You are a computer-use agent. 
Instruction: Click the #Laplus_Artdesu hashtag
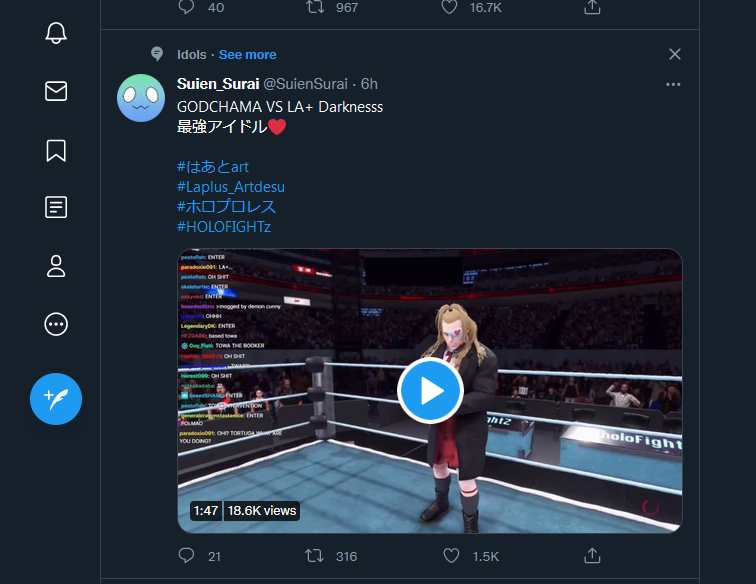tap(231, 187)
